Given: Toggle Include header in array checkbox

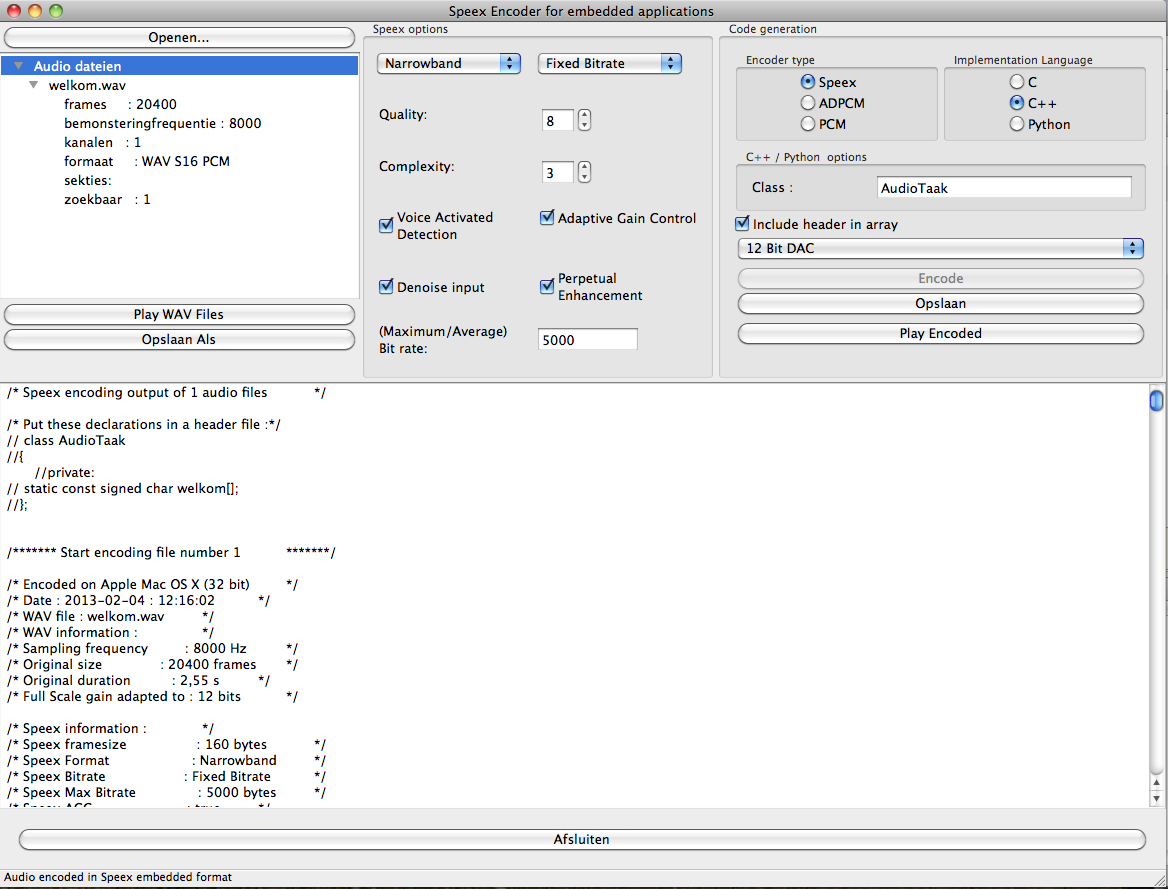Looking at the screenshot, I should tap(742, 224).
